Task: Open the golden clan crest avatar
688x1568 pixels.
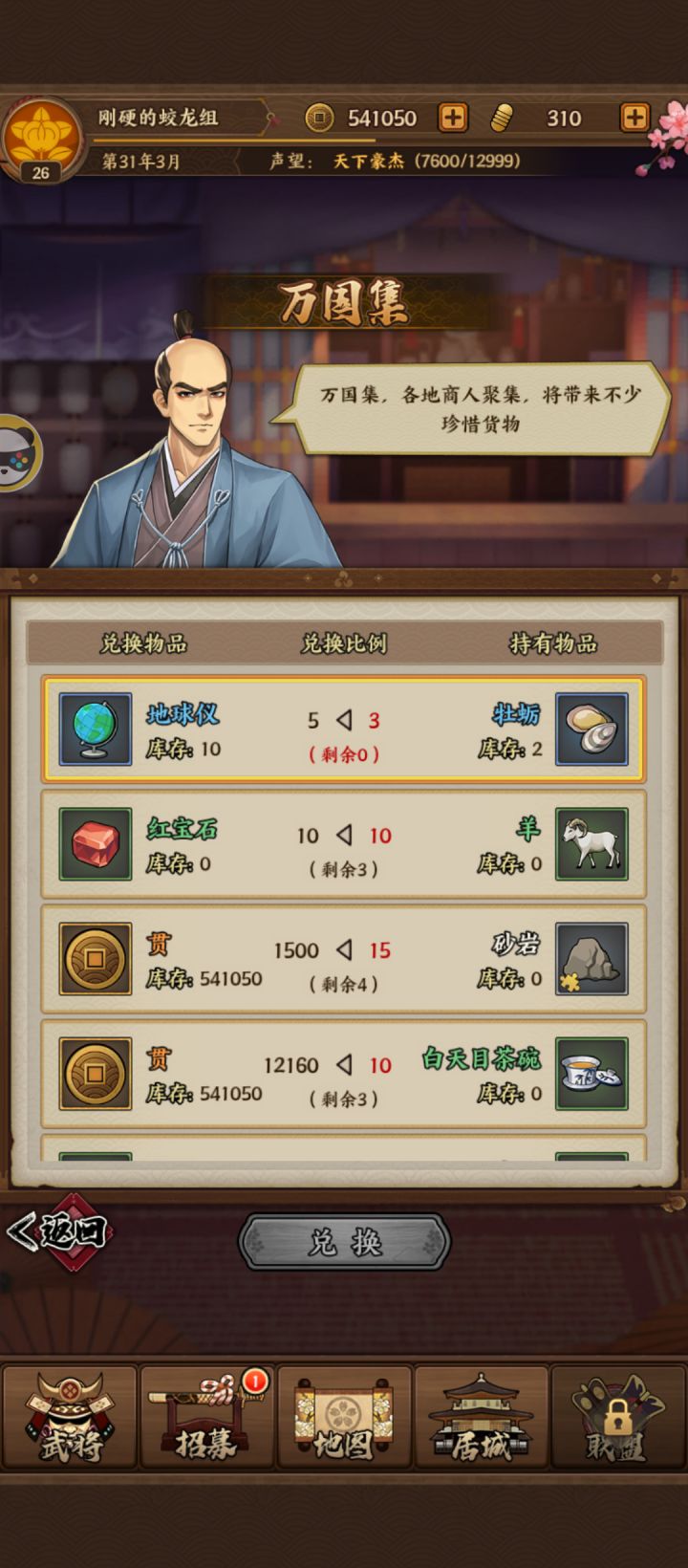Action: tap(41, 139)
